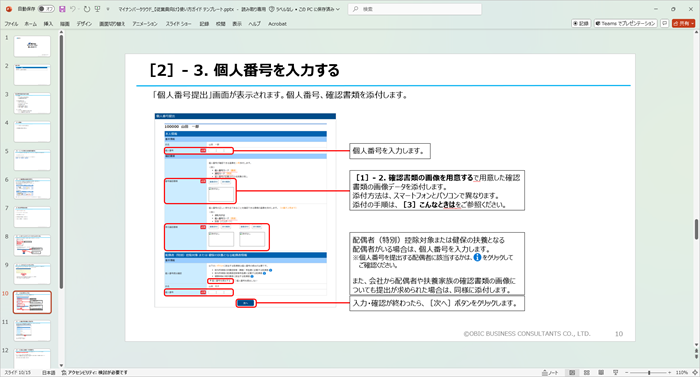Switch to the 記録 (Record) ribbon tab

pyautogui.click(x=204, y=24)
